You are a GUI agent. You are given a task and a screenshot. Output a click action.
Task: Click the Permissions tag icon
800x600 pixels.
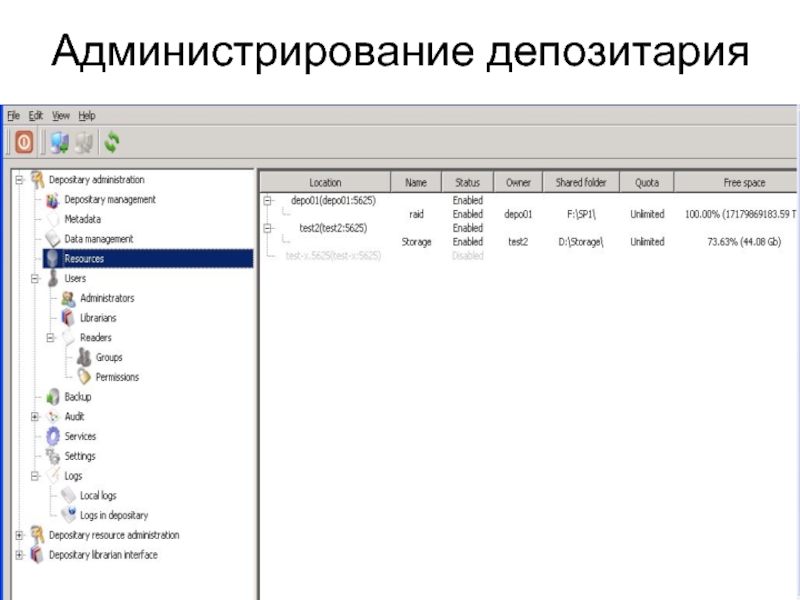coord(84,377)
